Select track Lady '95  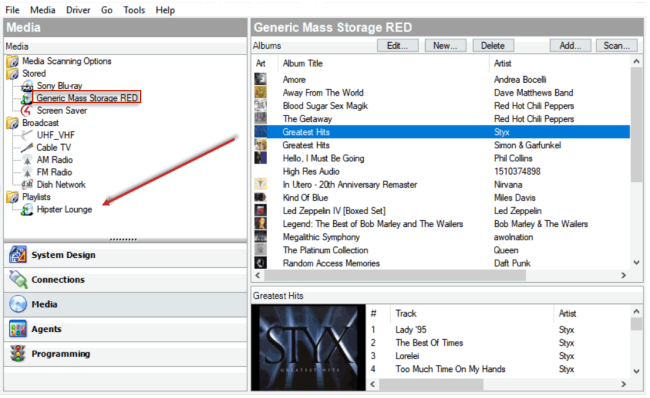(499, 330)
